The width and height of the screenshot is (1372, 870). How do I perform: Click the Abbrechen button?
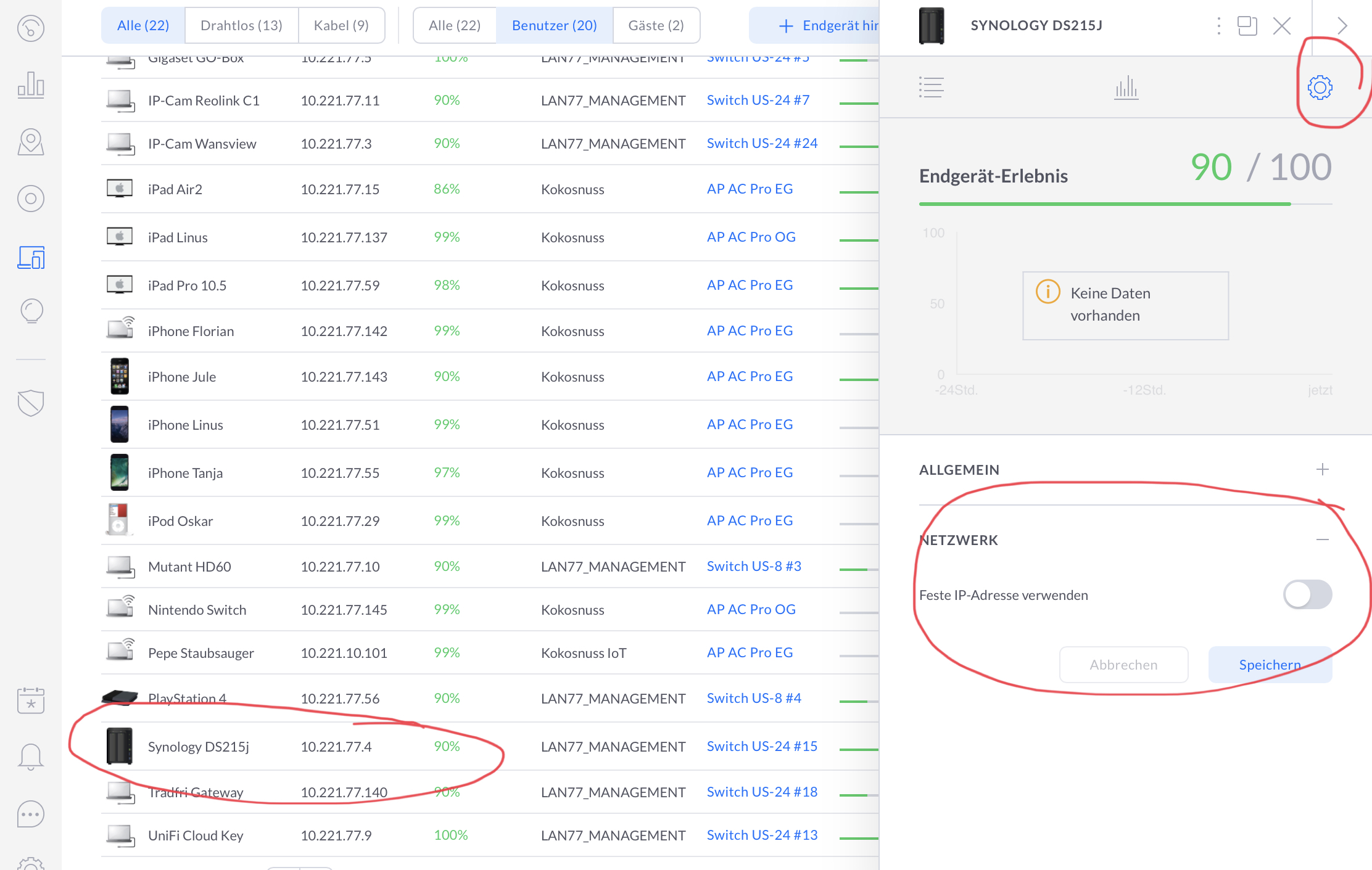(1123, 665)
